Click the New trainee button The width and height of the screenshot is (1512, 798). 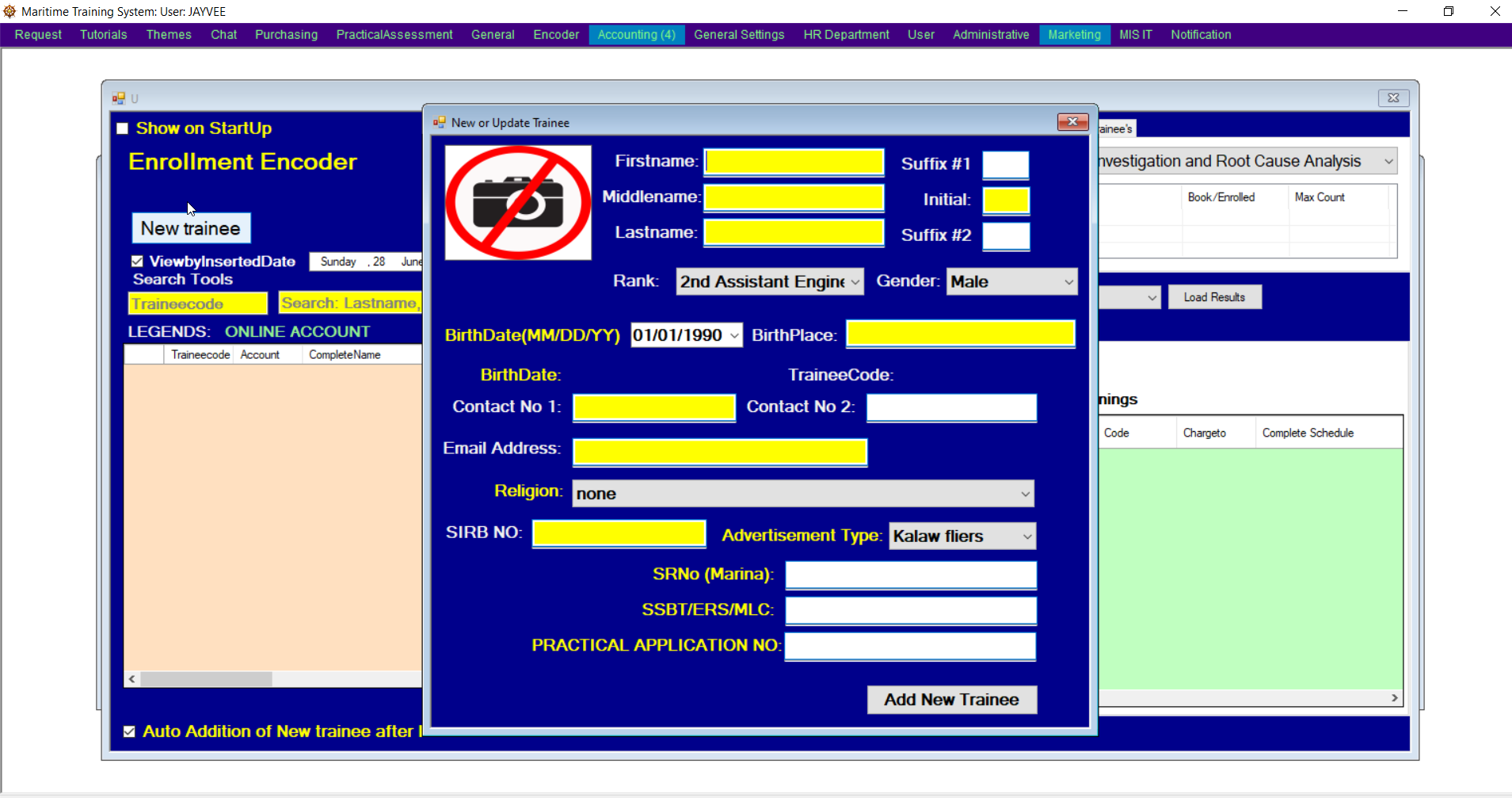[191, 228]
